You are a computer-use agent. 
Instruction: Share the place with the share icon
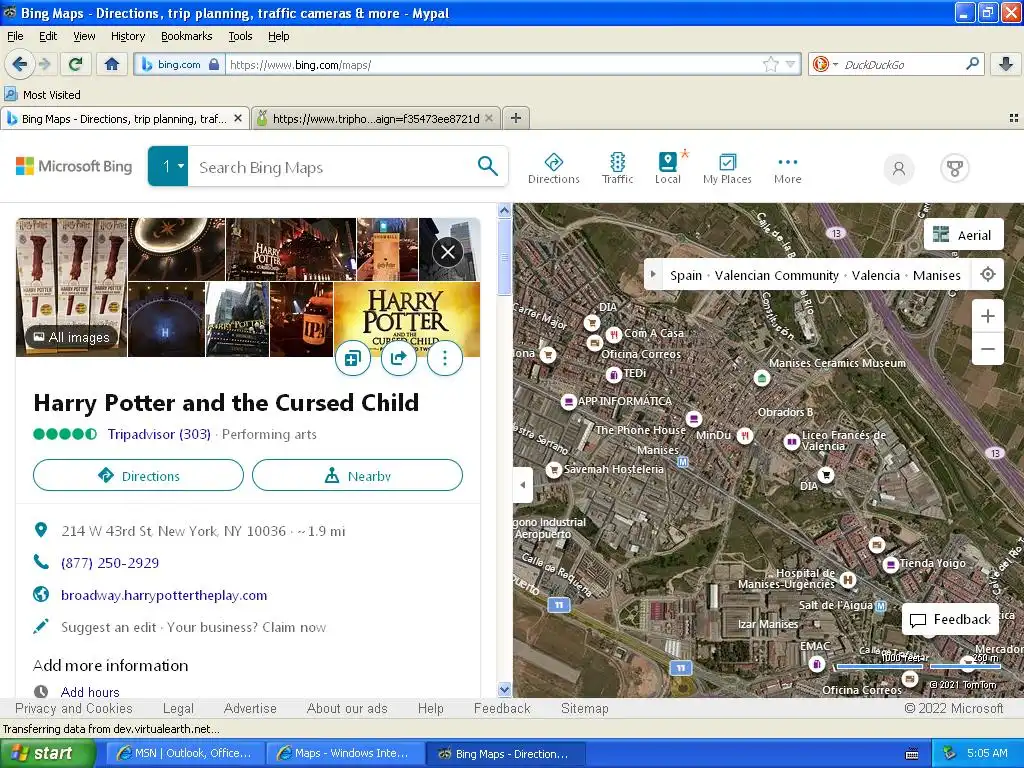(x=398, y=358)
